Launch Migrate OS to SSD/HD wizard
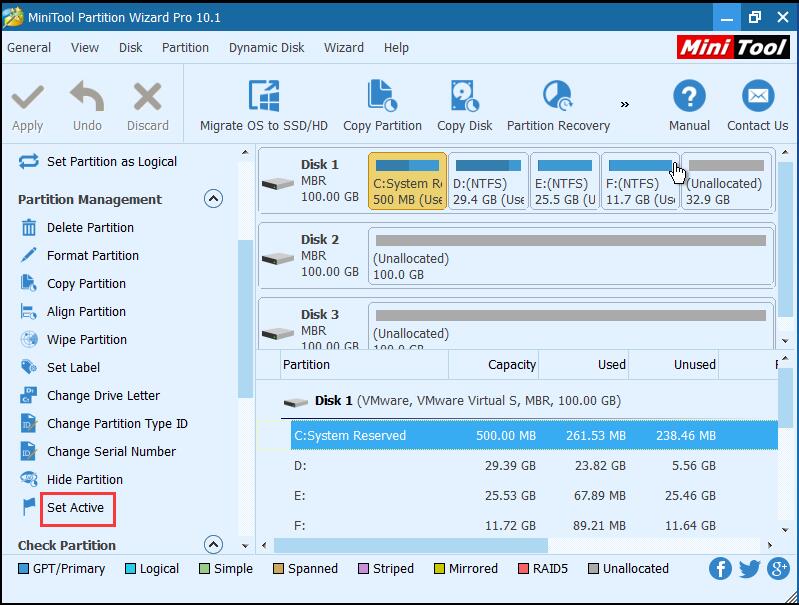The width and height of the screenshot is (799, 605). (x=263, y=106)
